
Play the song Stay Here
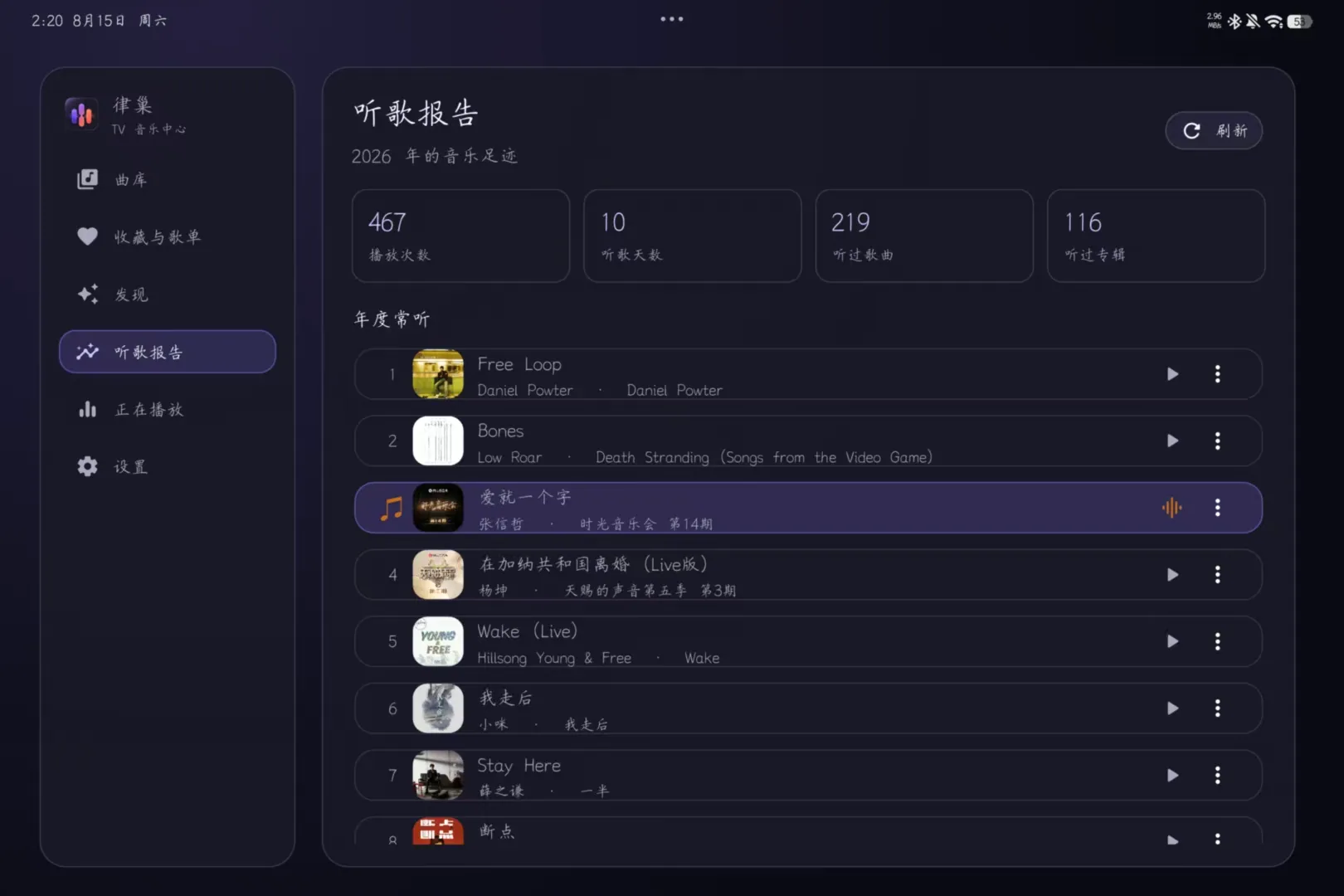pos(1172,775)
